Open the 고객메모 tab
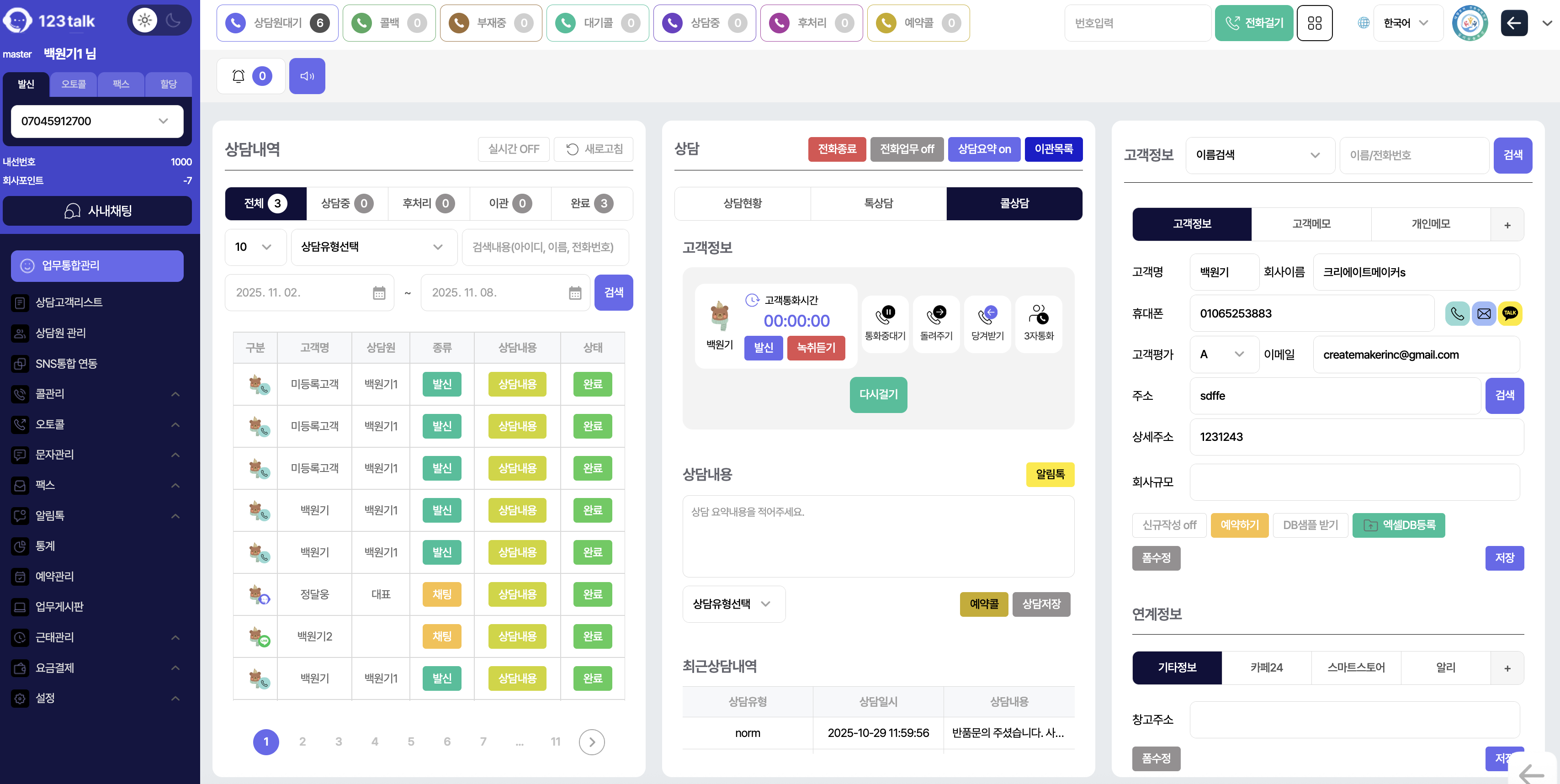The image size is (1560, 784). 1311,224
